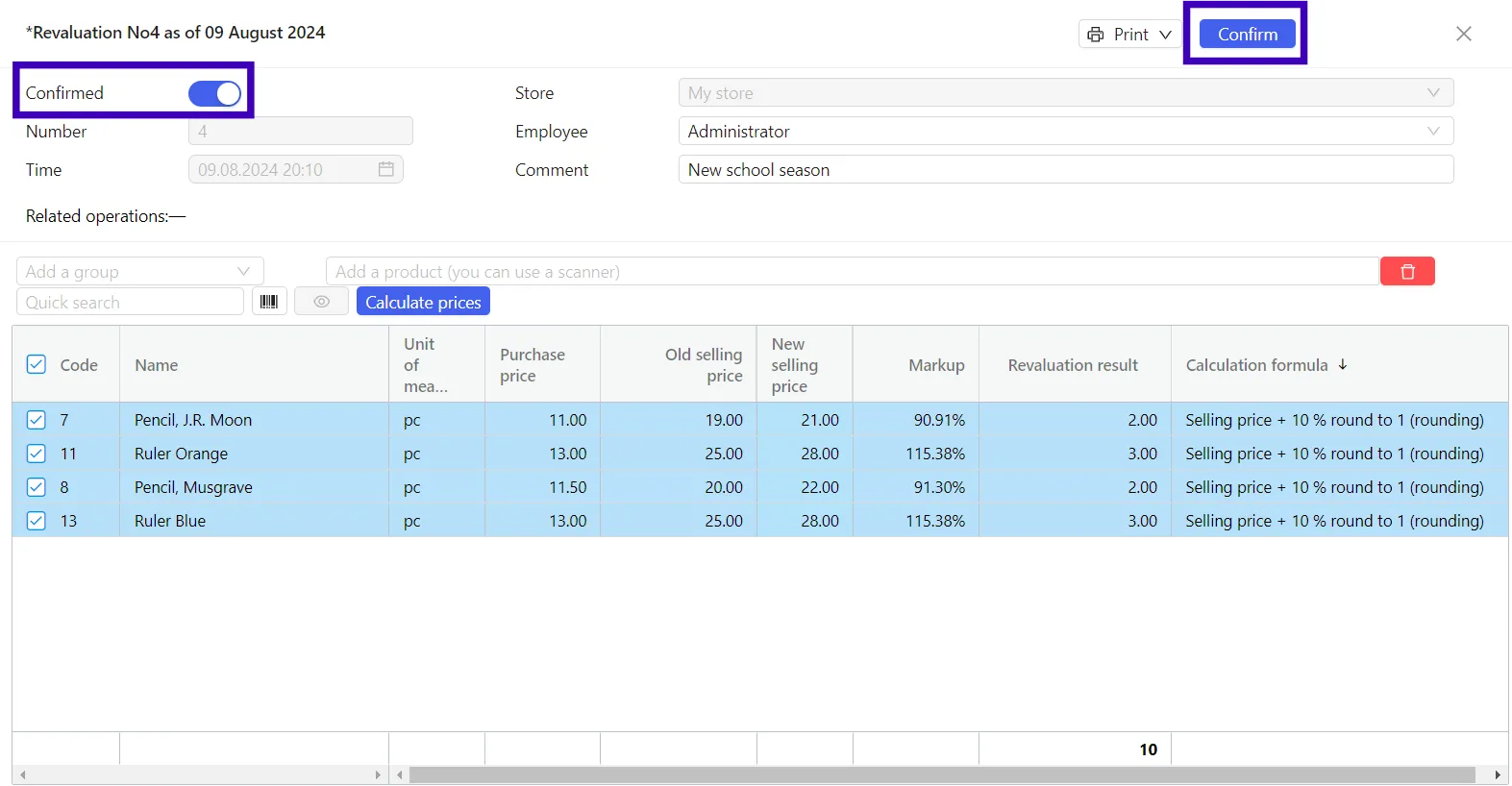Click purchase price 11.50 cell

click(542, 487)
